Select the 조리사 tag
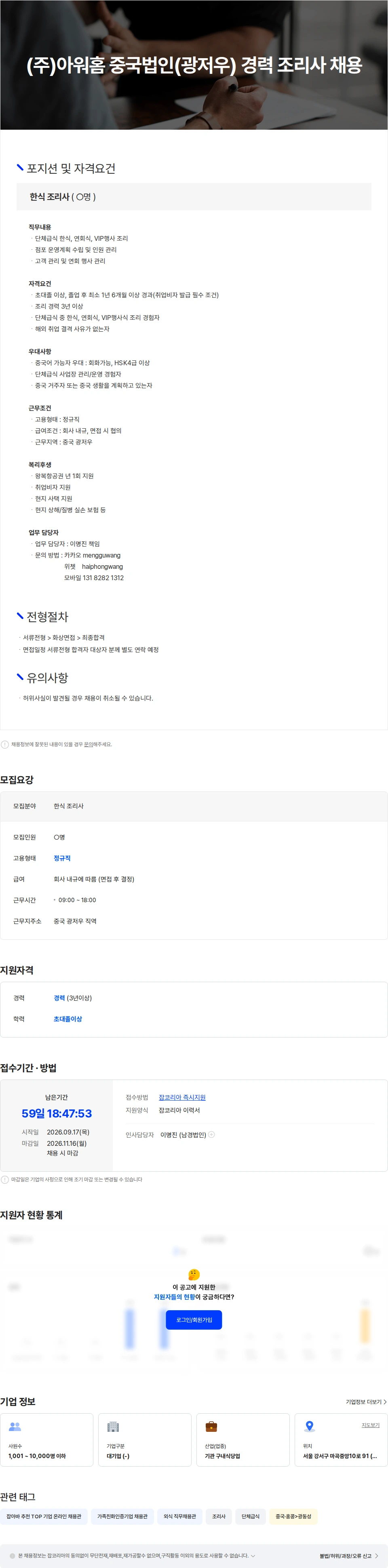 tap(219, 1516)
